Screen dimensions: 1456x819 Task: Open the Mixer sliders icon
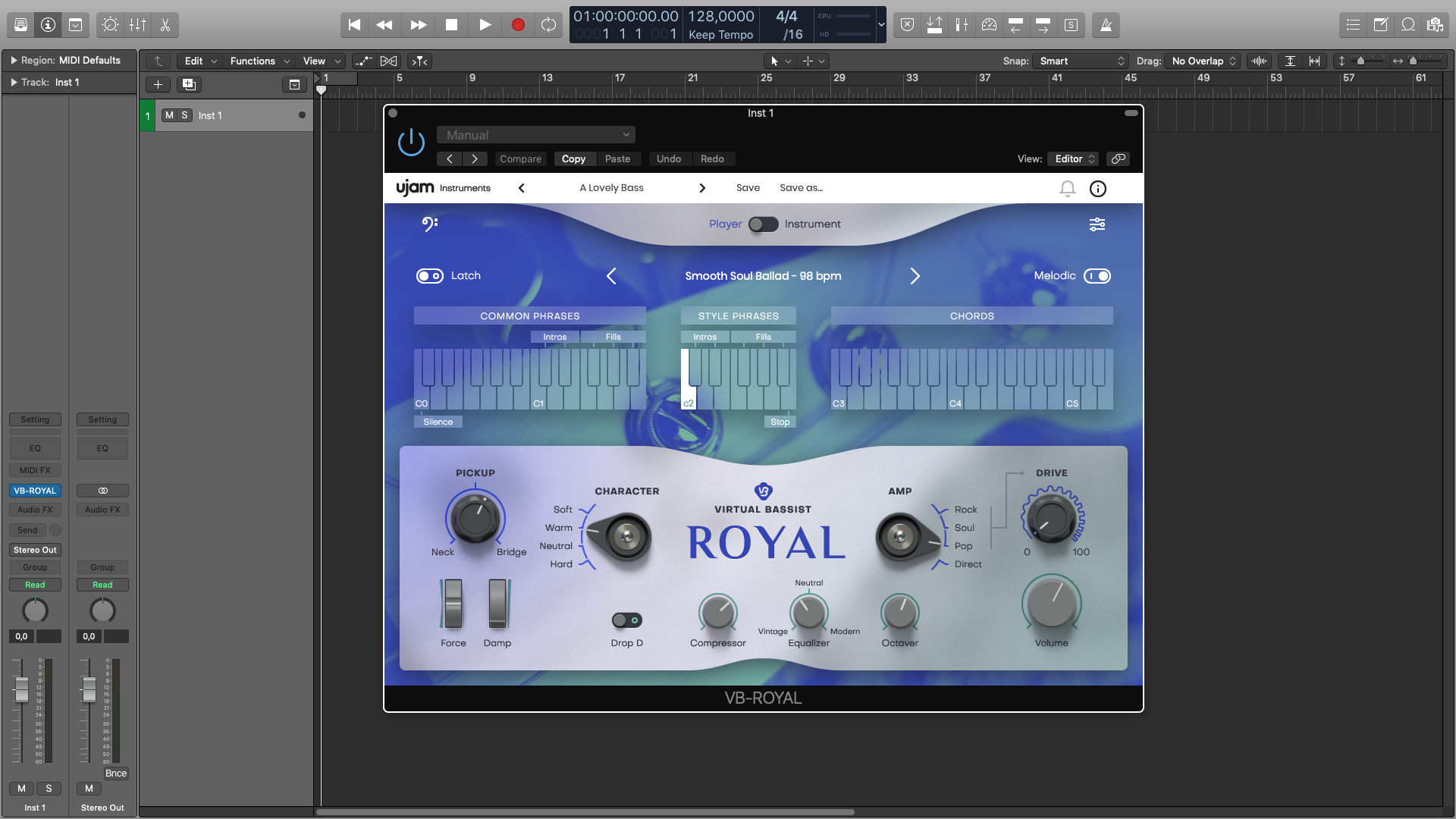137,25
